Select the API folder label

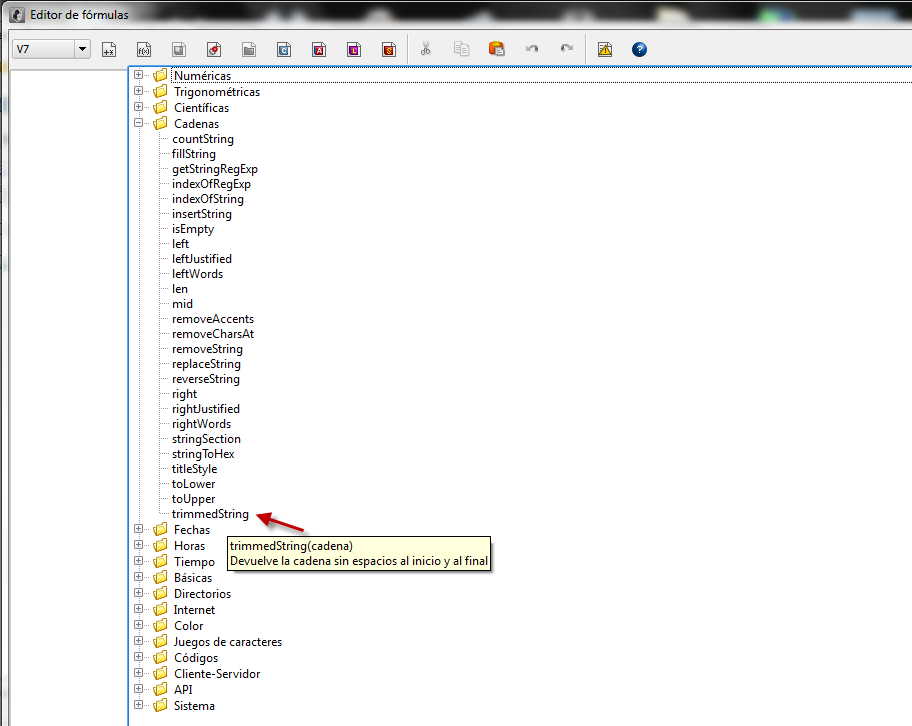183,689
